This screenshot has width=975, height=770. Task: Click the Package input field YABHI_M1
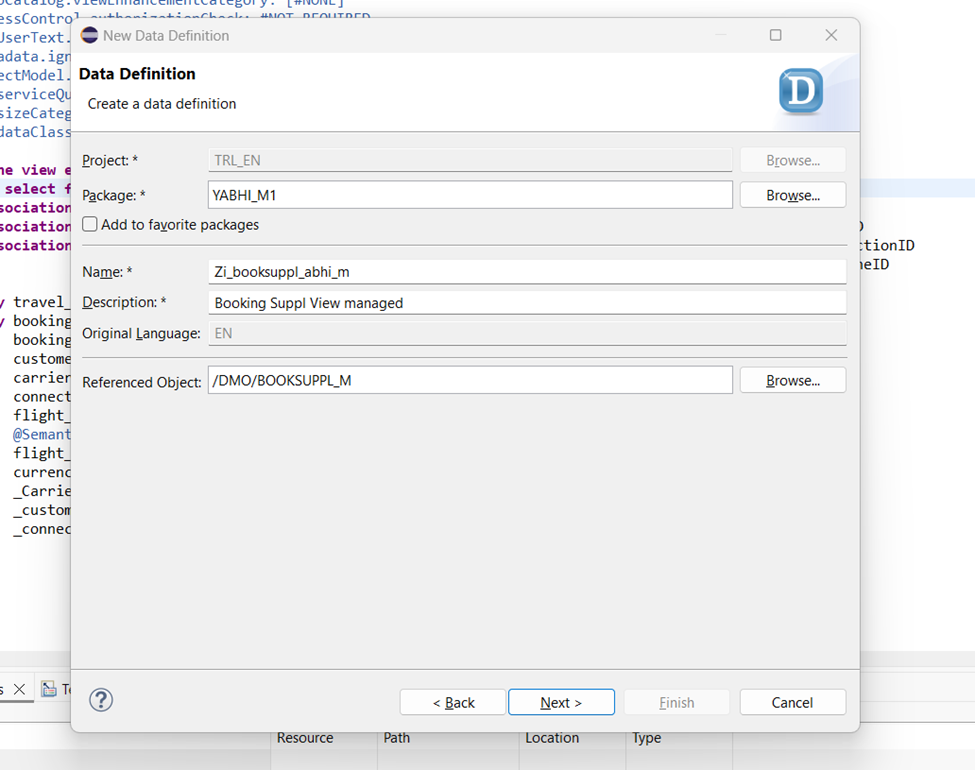tap(470, 195)
